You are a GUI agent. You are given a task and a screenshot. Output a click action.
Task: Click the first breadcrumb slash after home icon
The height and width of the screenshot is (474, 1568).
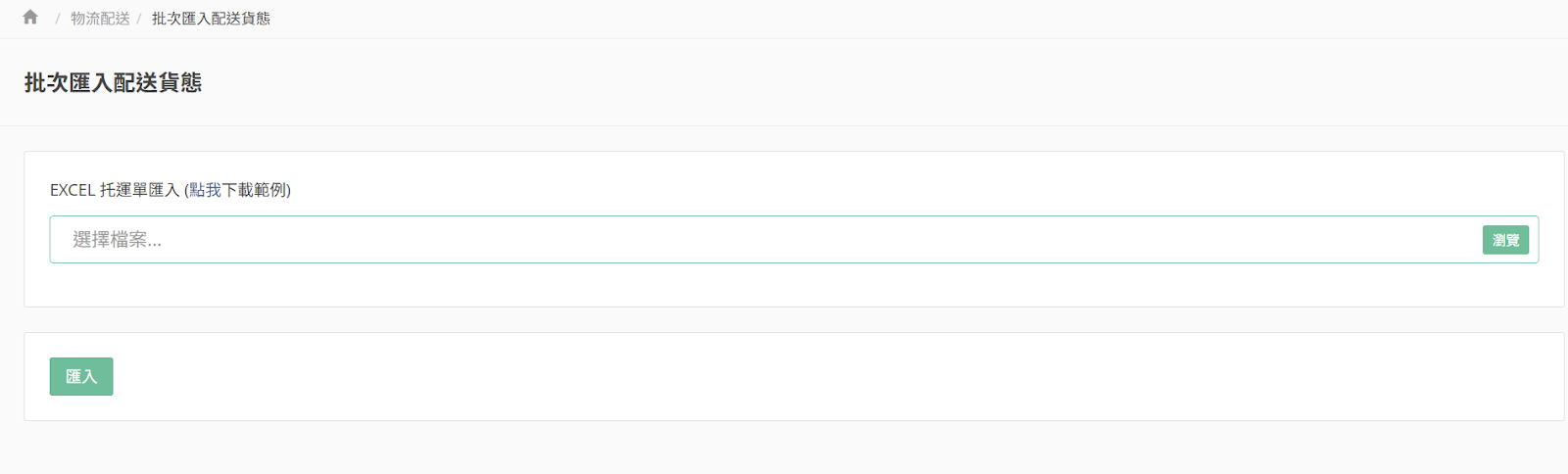click(x=58, y=19)
